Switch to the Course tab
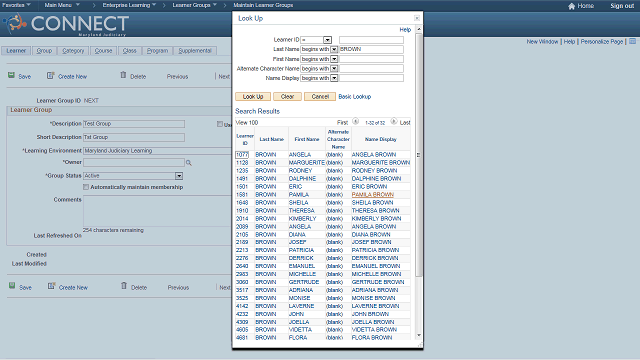 coord(103,51)
